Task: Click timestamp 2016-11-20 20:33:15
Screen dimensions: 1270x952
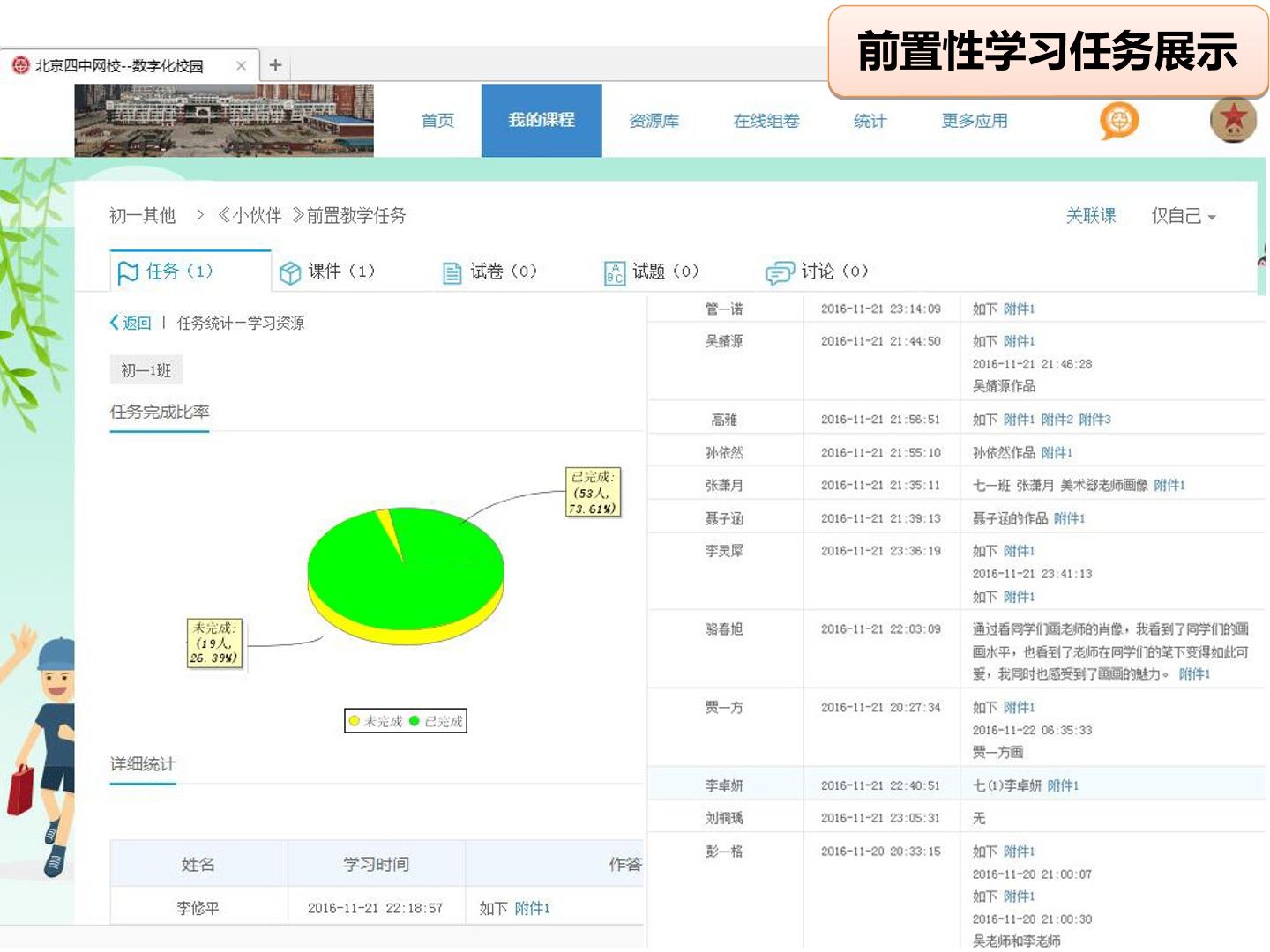Action: [880, 852]
